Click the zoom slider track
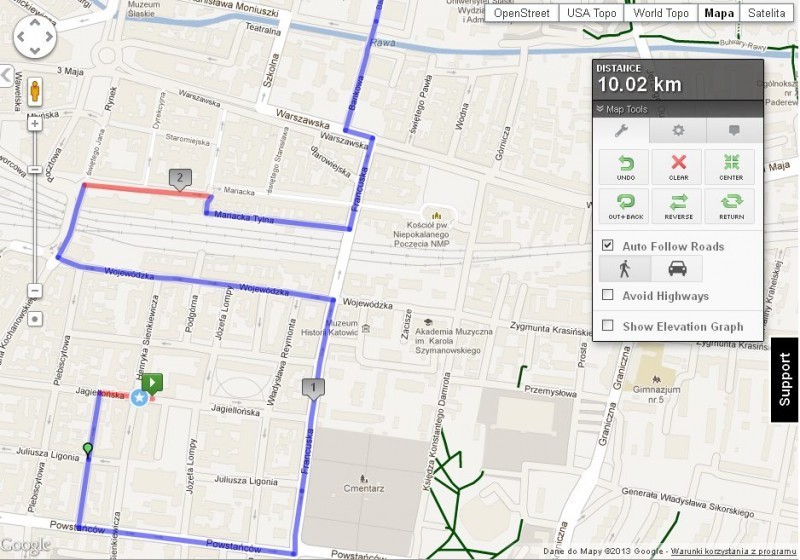Screen dimensions: 800x560 35,230
